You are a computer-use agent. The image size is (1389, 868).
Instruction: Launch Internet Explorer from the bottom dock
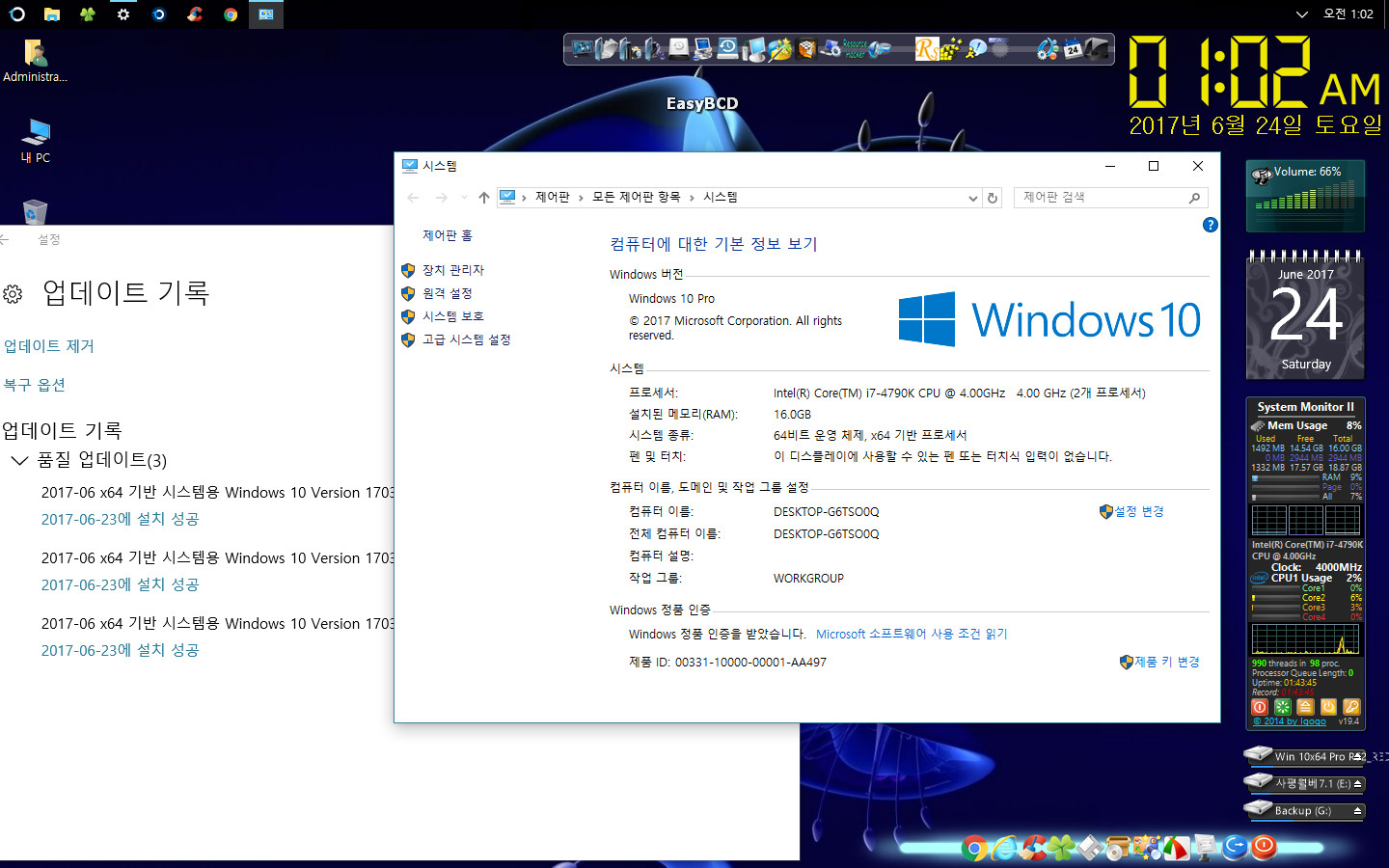[x=1004, y=848]
